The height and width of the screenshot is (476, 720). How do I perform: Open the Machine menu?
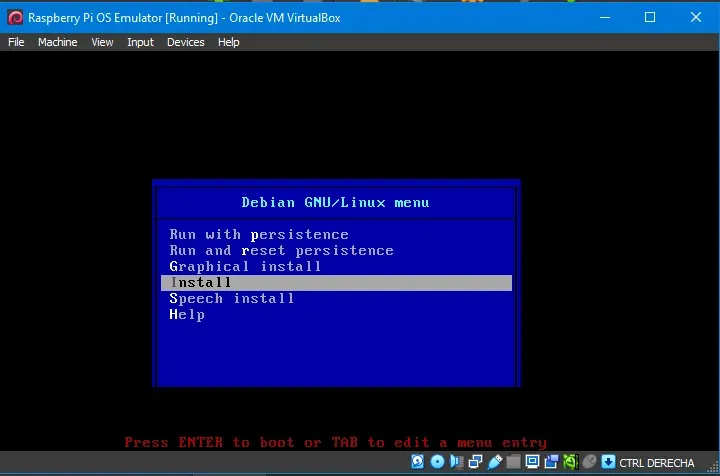[57, 42]
